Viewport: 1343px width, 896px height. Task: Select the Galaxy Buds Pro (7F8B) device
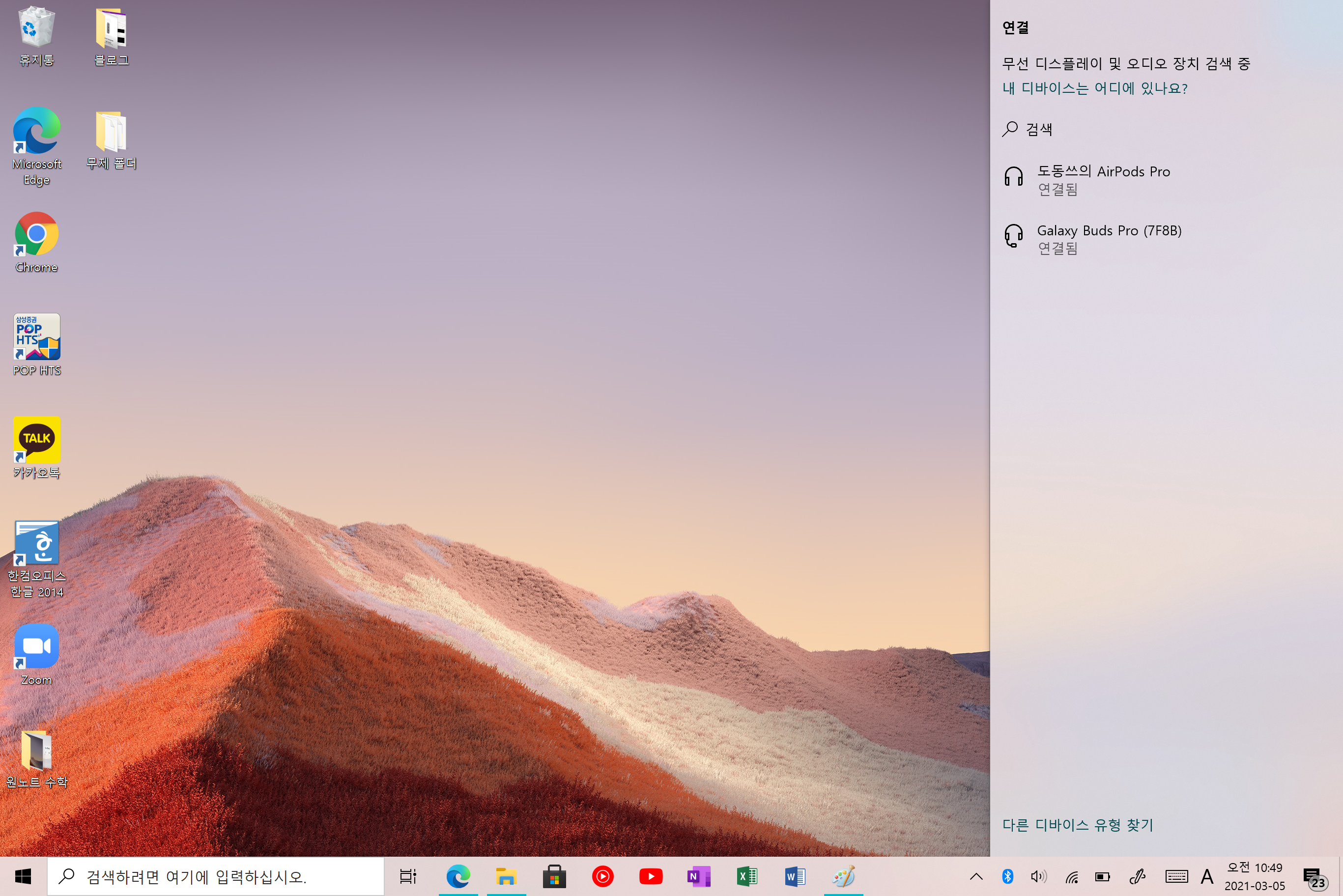(1109, 239)
